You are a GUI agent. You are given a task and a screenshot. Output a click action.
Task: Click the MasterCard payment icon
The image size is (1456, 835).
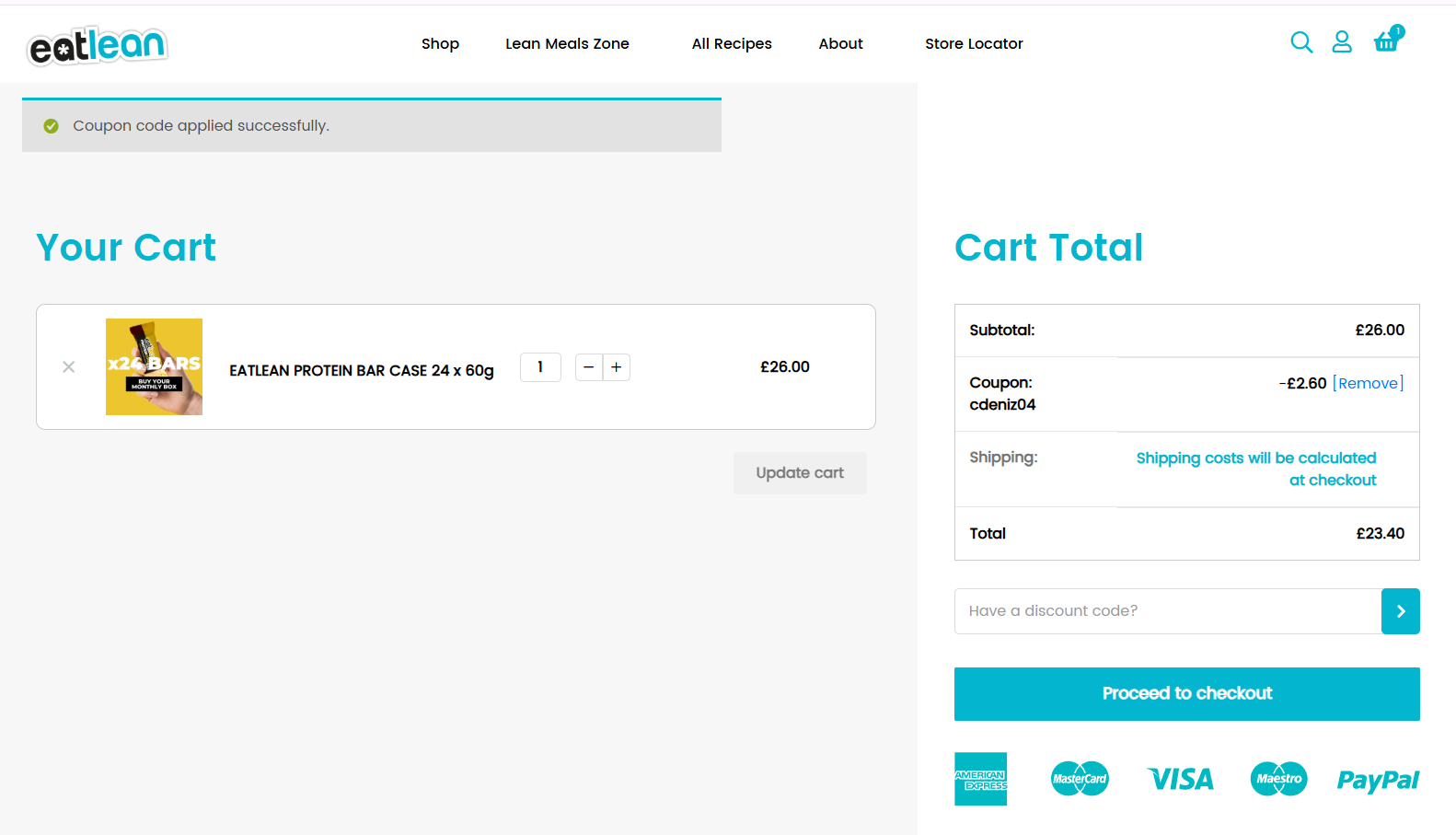(x=1080, y=779)
